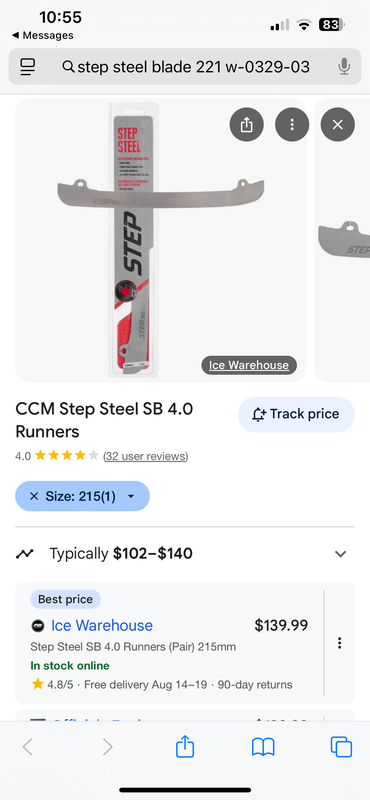Tap the Track price button
The height and width of the screenshot is (800, 370).
[x=296, y=414]
